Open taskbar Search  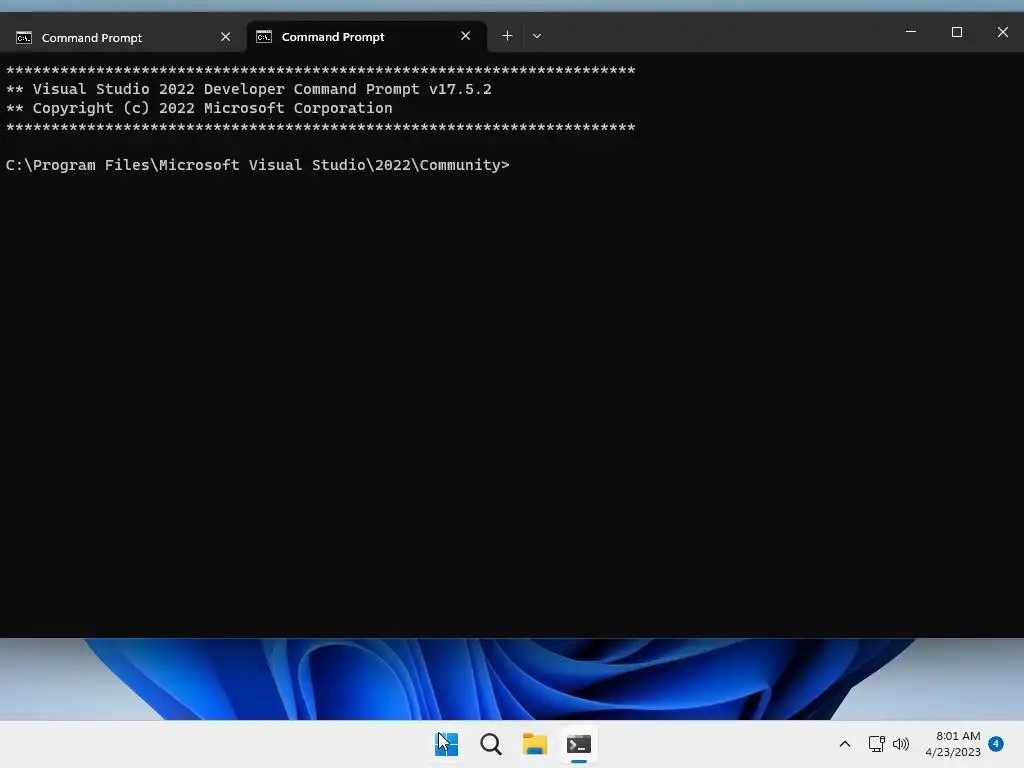click(490, 744)
